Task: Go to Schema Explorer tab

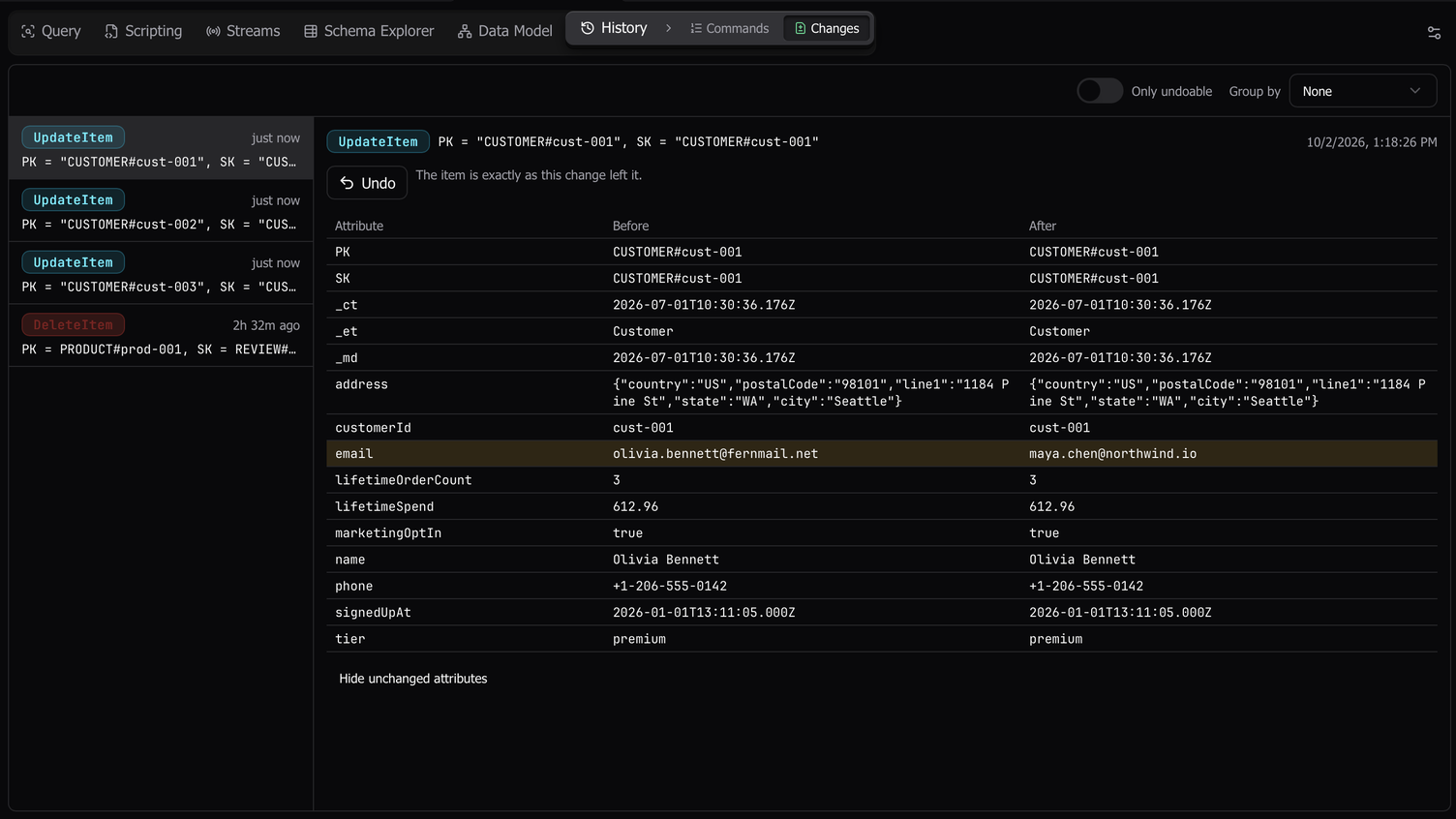Action: [x=369, y=31]
